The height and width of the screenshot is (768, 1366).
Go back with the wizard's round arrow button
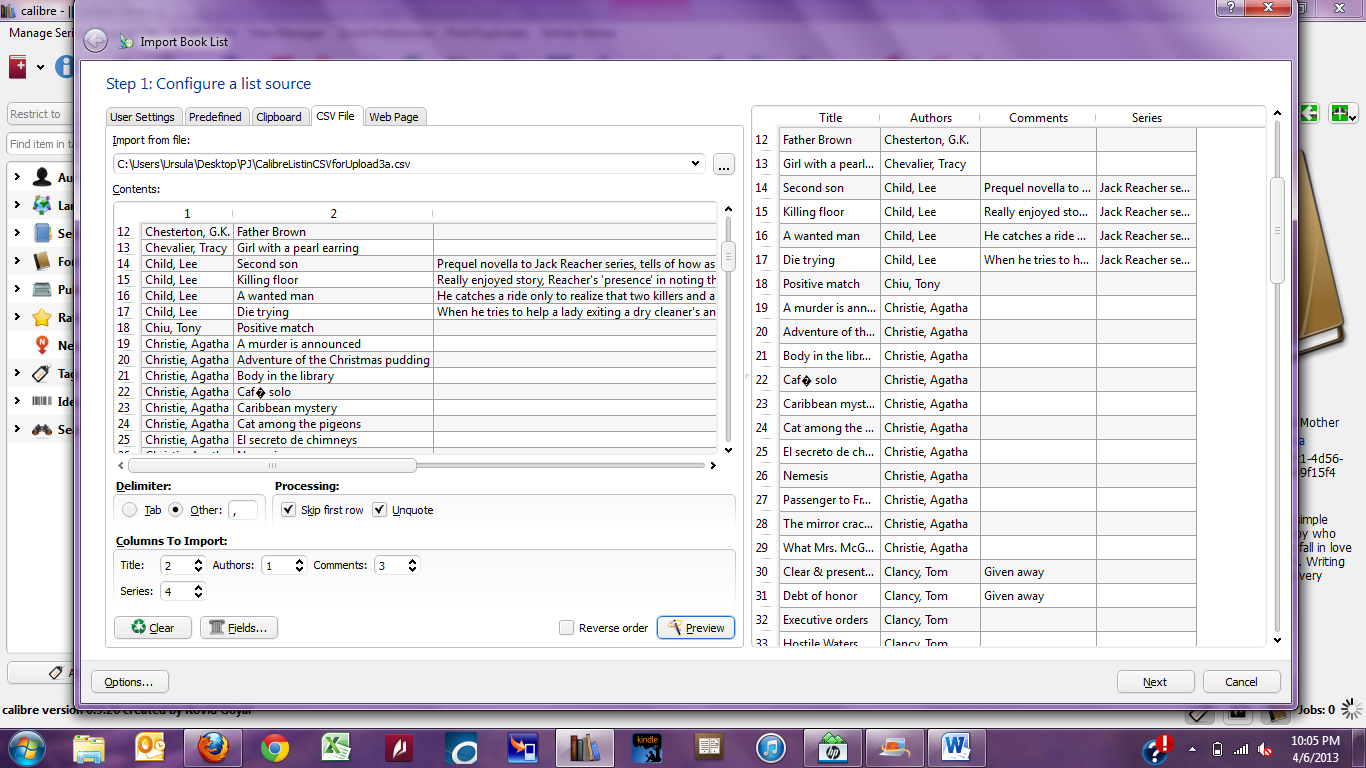[95, 40]
